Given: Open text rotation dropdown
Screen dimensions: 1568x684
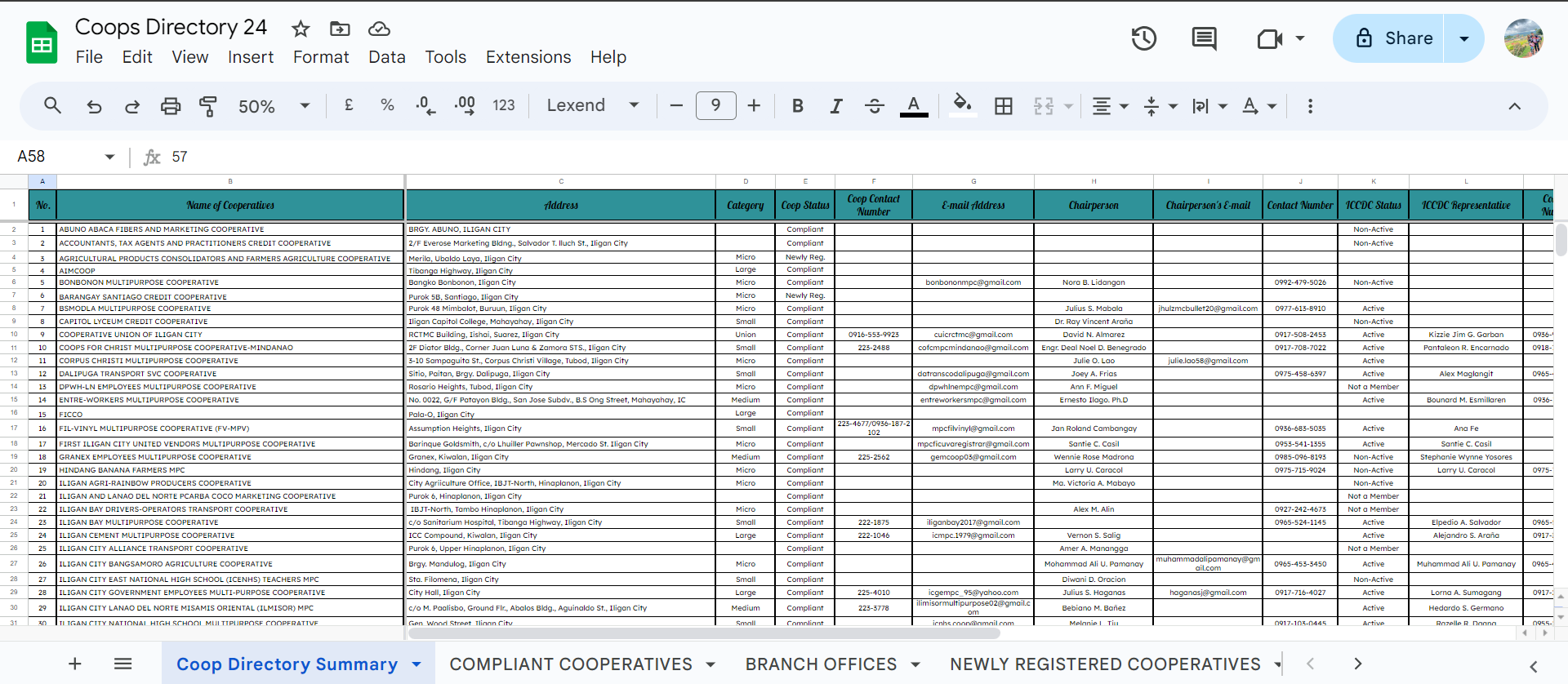Looking at the screenshot, I should [1259, 106].
